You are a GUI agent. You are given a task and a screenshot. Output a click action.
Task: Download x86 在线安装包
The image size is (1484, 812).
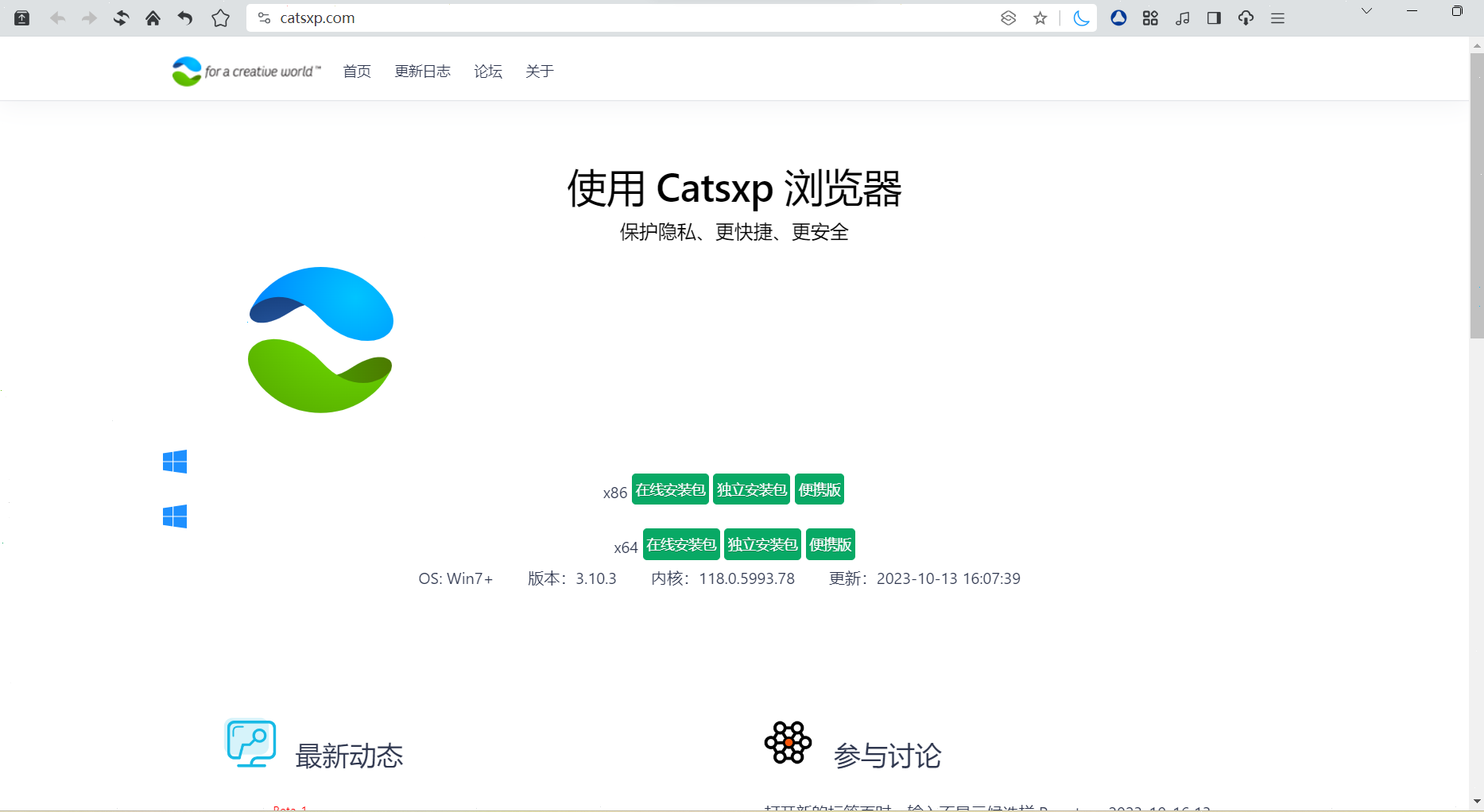(670, 489)
